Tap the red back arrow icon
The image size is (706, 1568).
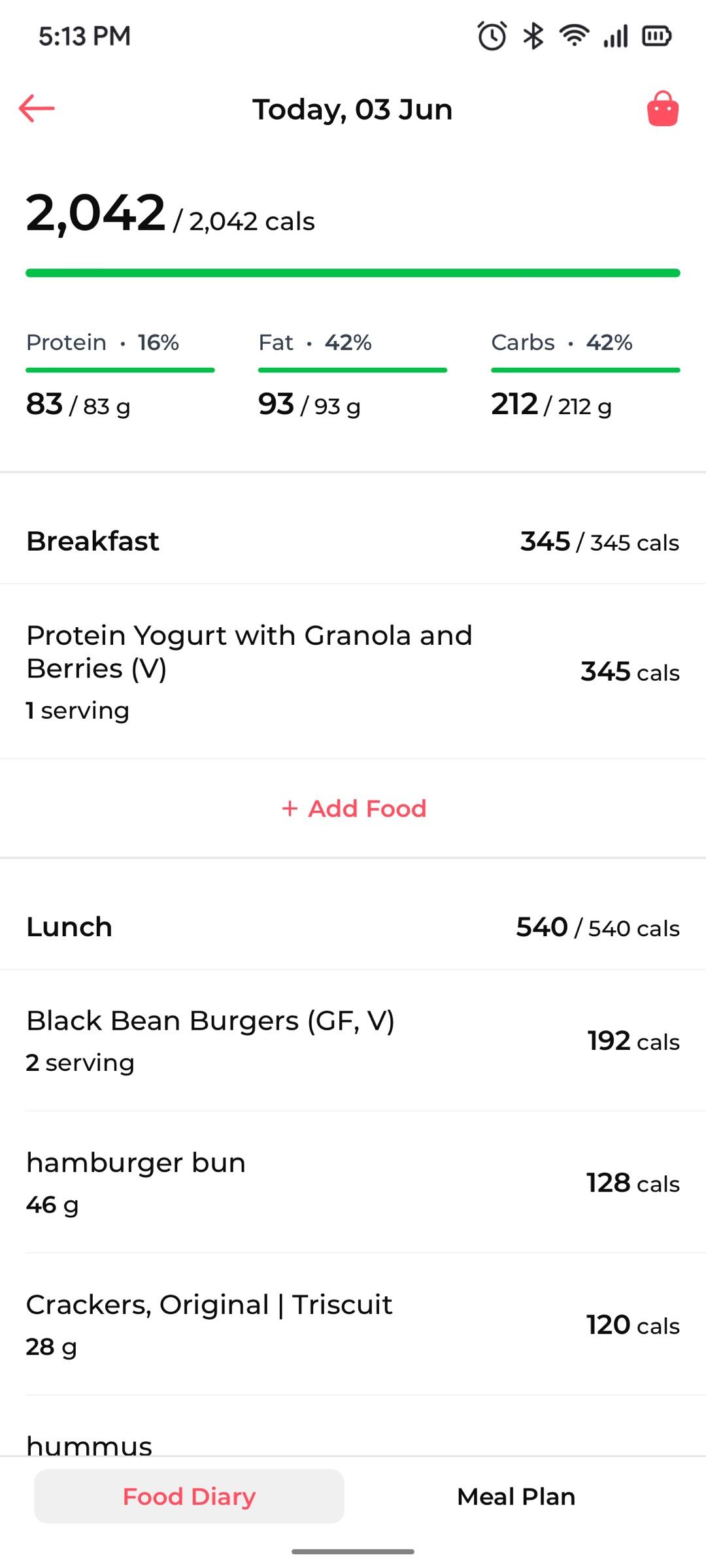[37, 108]
